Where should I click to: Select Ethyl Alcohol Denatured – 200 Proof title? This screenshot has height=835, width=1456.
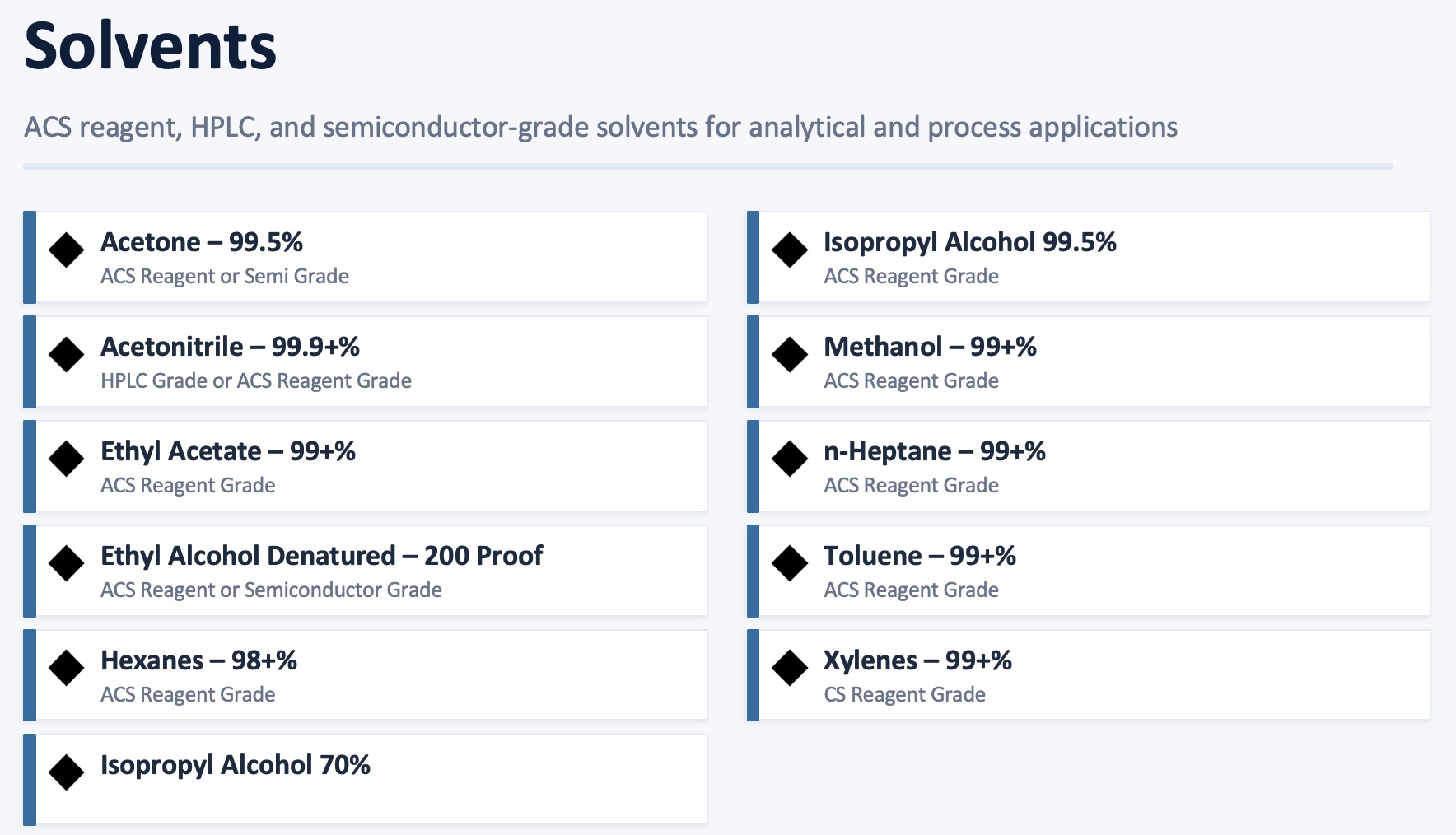[322, 556]
